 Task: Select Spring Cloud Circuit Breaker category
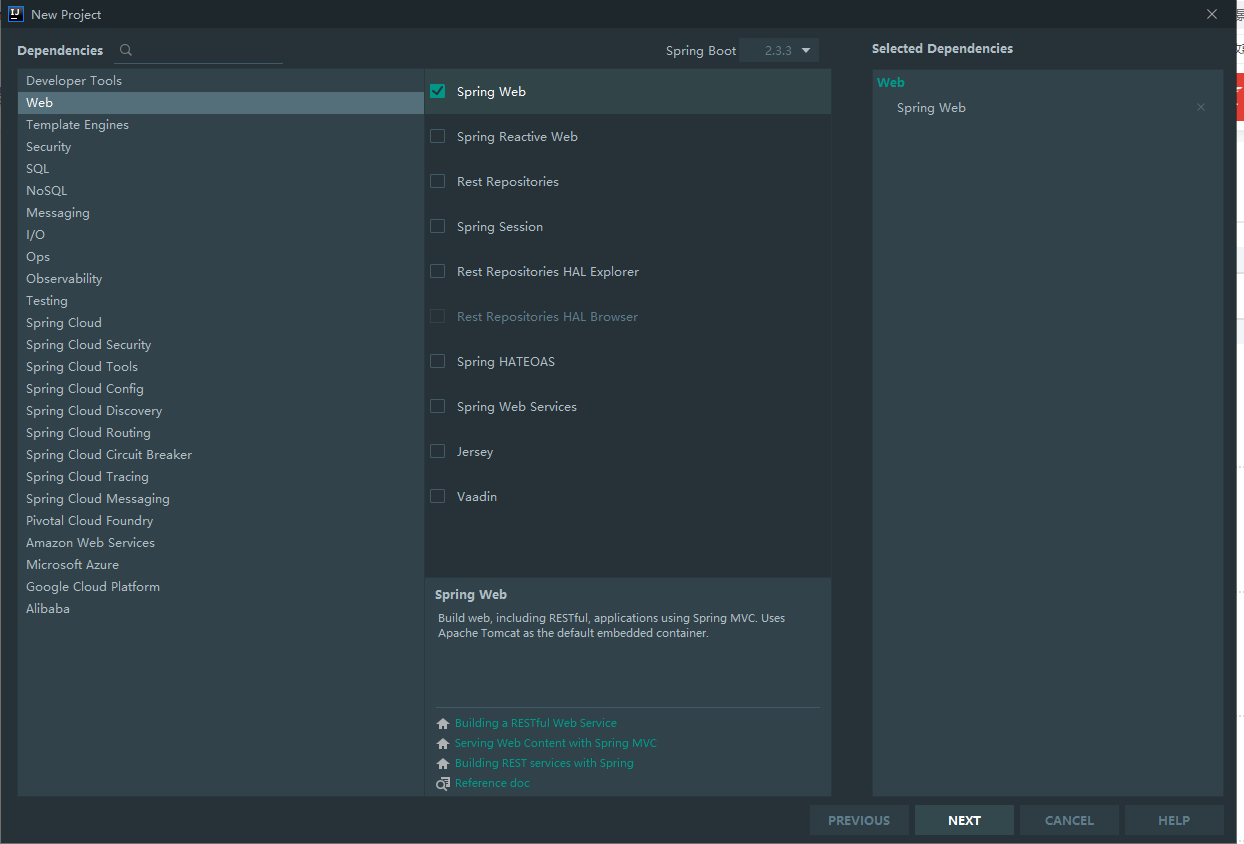[221, 455]
